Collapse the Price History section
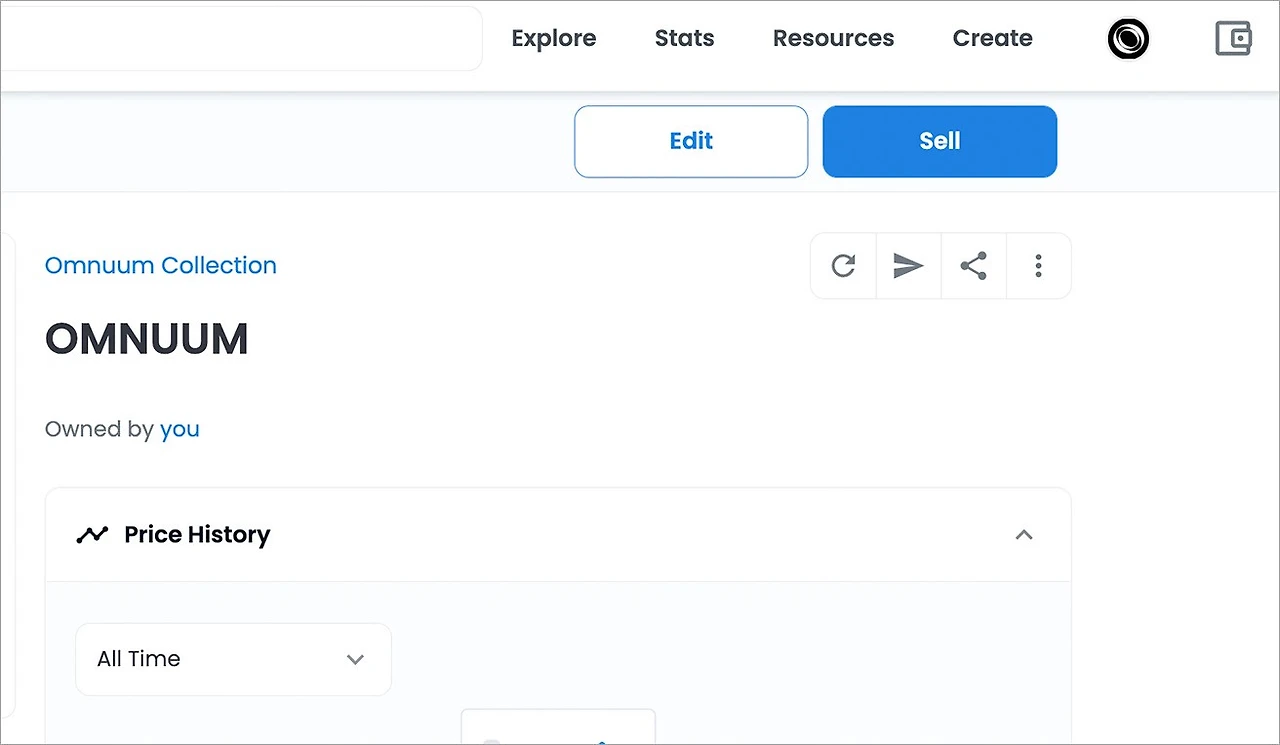 click(1023, 535)
